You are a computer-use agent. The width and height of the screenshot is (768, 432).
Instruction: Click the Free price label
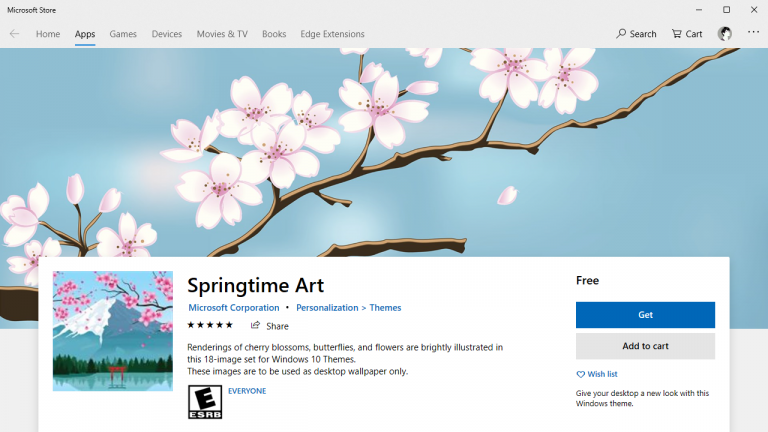coord(587,281)
